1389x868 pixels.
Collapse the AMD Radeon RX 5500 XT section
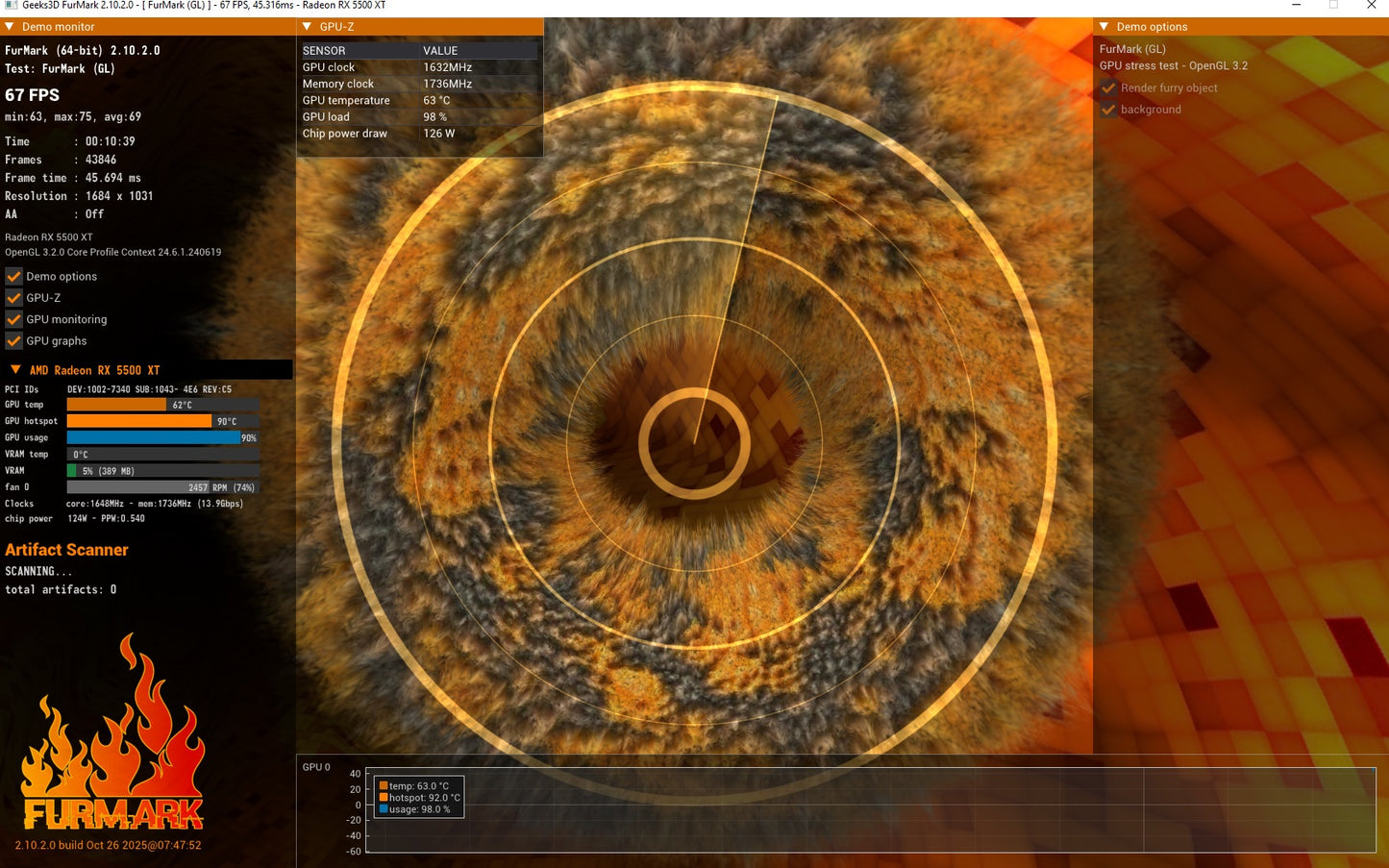15,370
